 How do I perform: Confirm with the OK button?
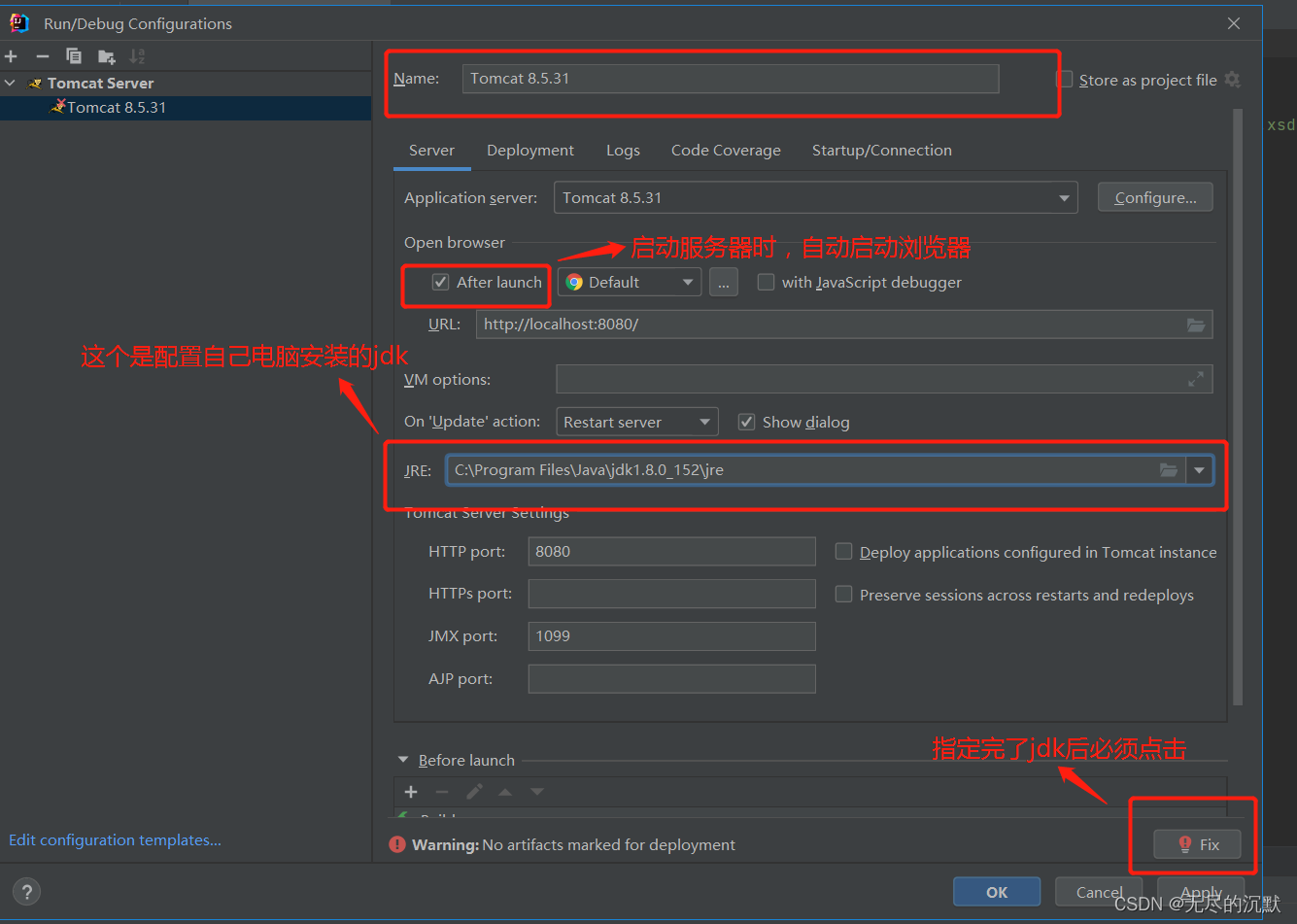pyautogui.click(x=997, y=892)
